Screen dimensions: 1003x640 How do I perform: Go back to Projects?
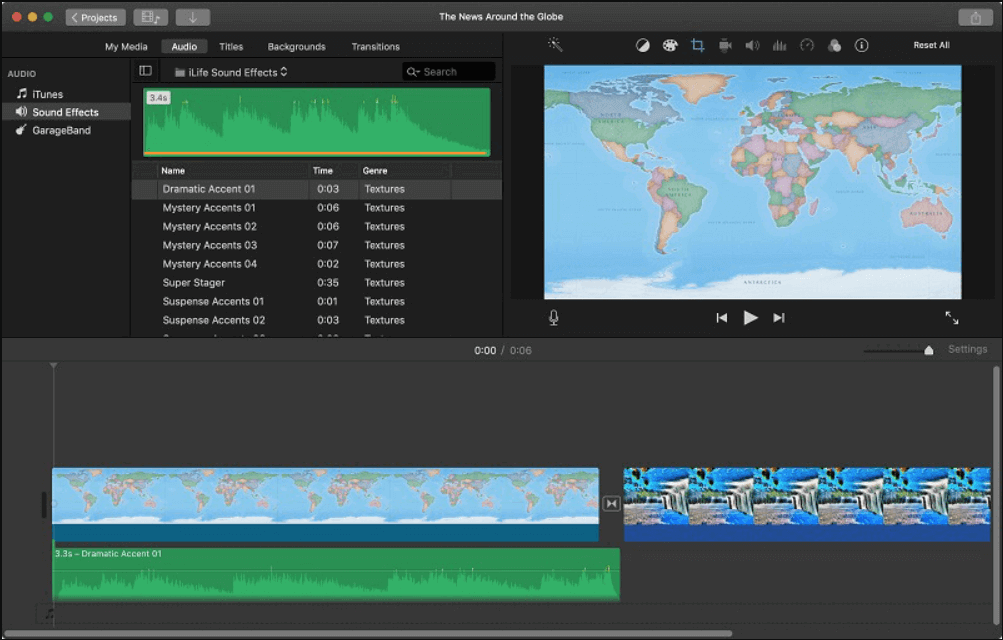[x=94, y=17]
